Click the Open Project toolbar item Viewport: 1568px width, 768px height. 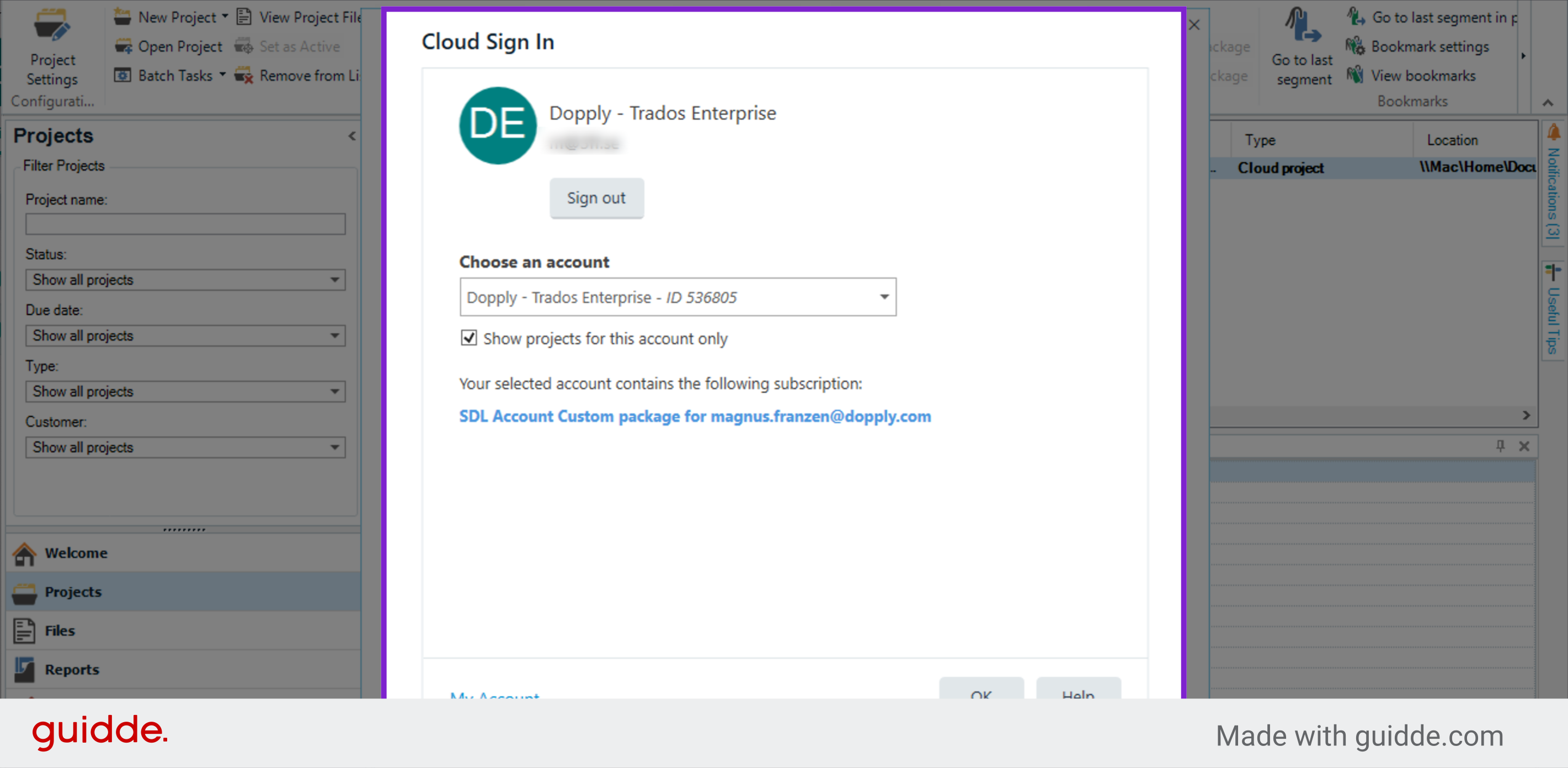(169, 46)
